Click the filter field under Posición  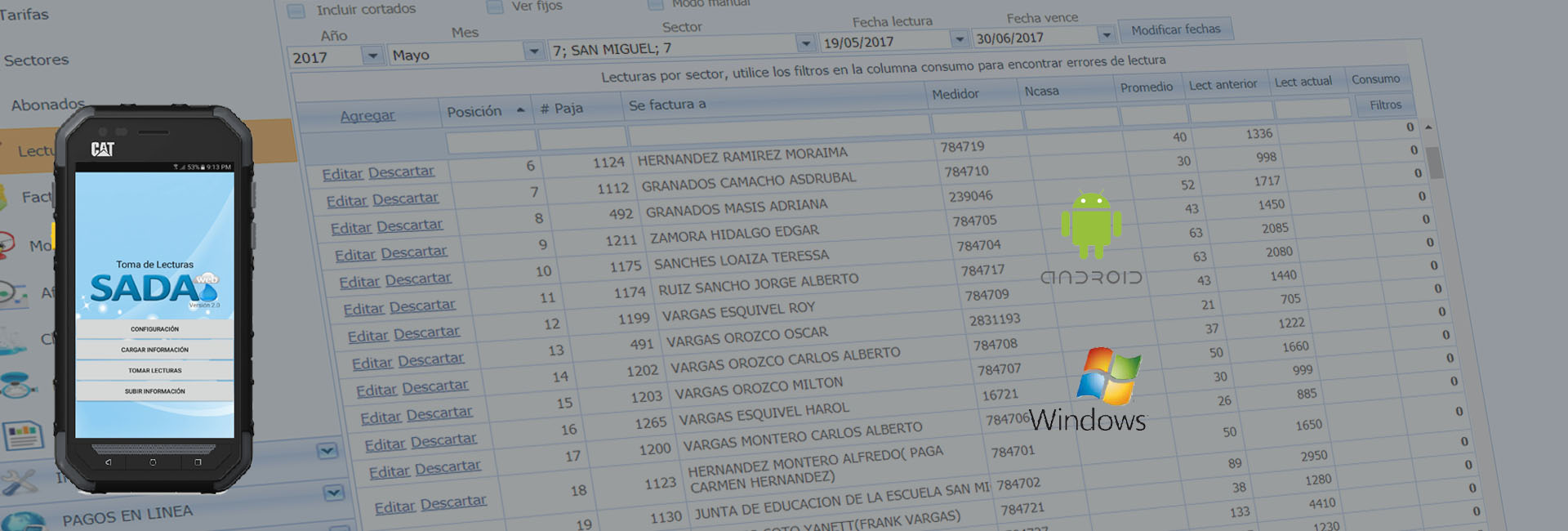(x=492, y=141)
